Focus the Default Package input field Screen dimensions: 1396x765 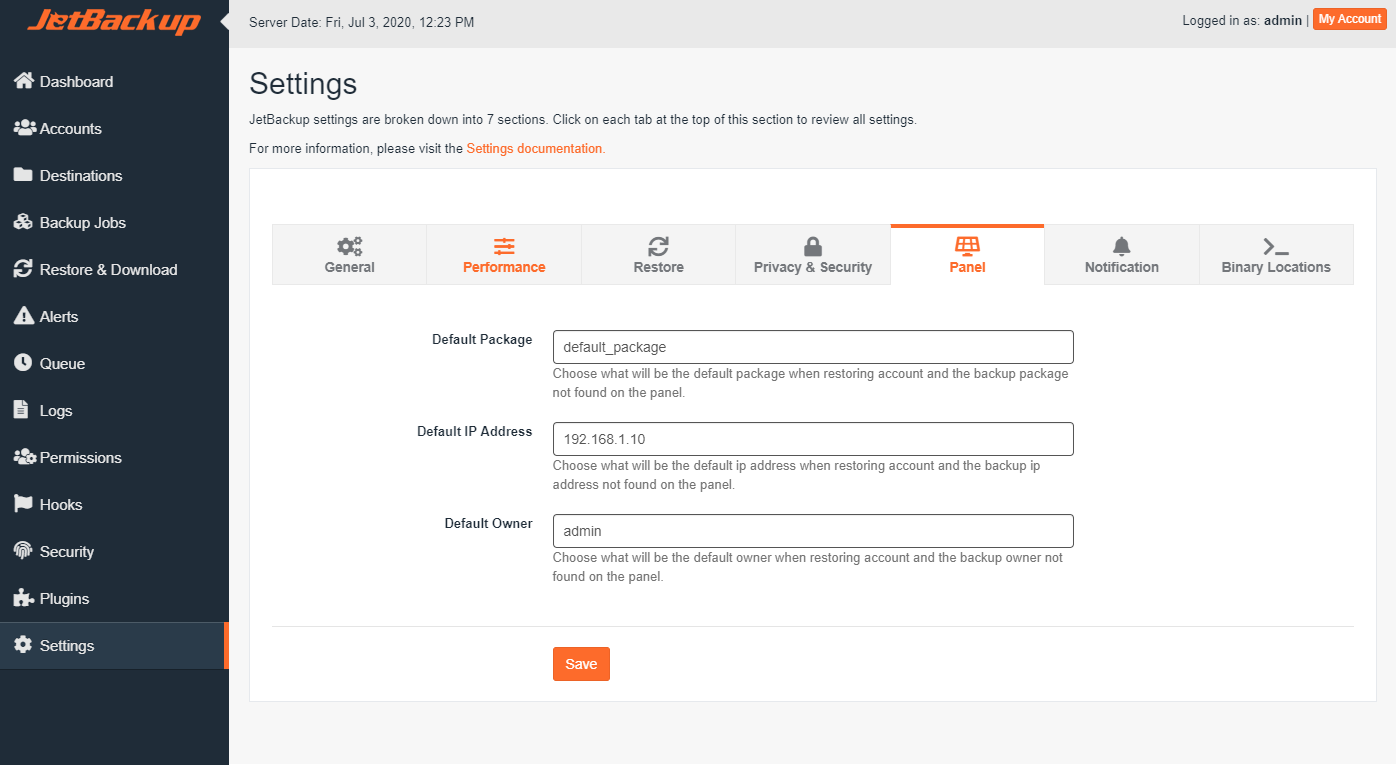pyautogui.click(x=813, y=347)
